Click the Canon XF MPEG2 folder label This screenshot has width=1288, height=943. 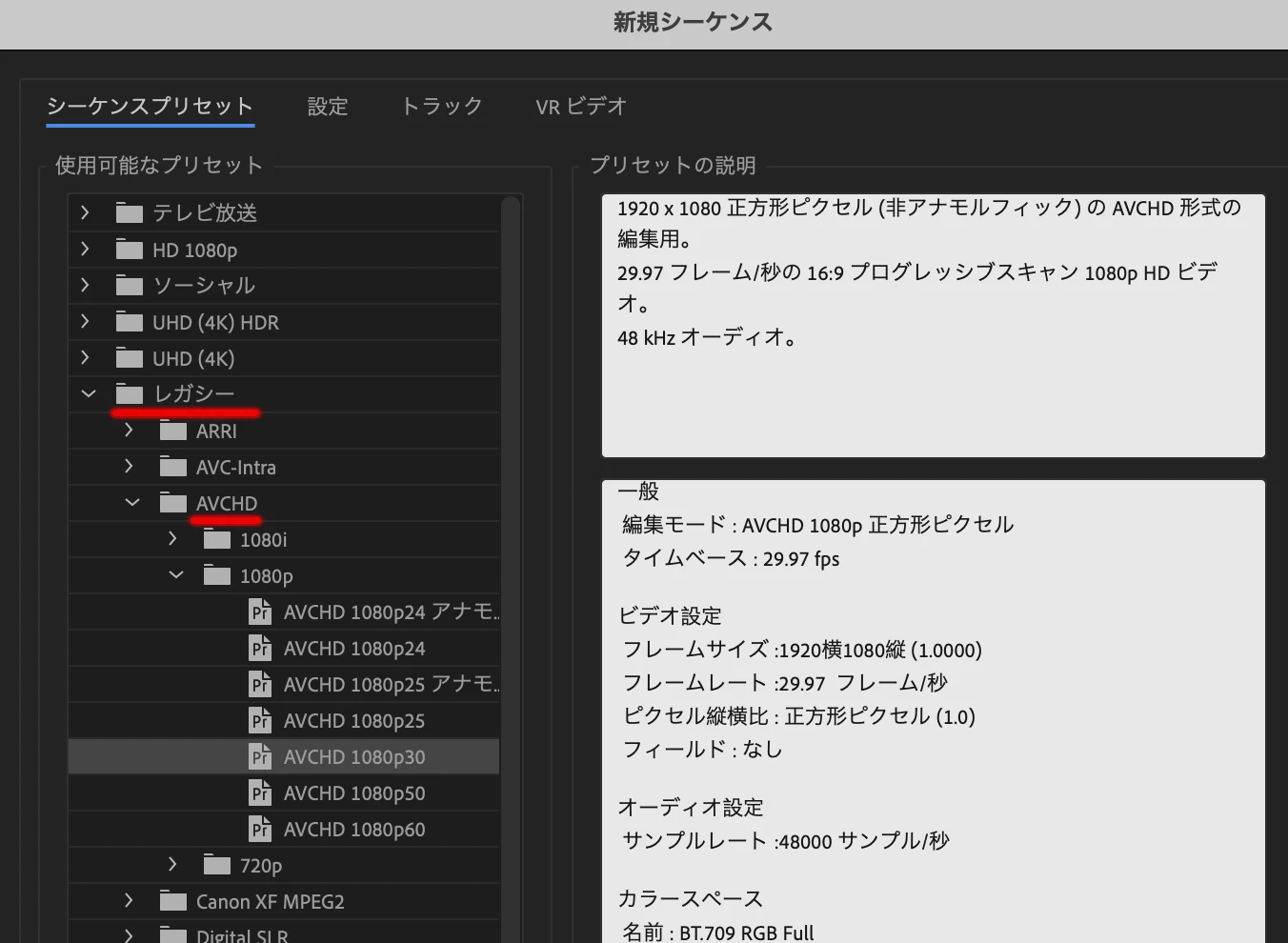click(x=271, y=902)
